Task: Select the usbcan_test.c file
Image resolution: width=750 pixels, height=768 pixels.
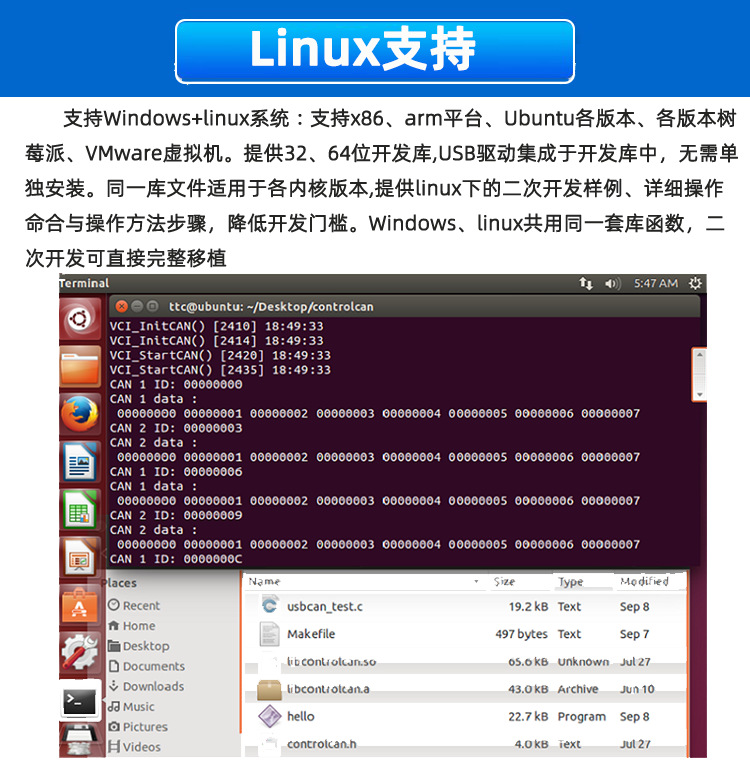Action: point(465,606)
